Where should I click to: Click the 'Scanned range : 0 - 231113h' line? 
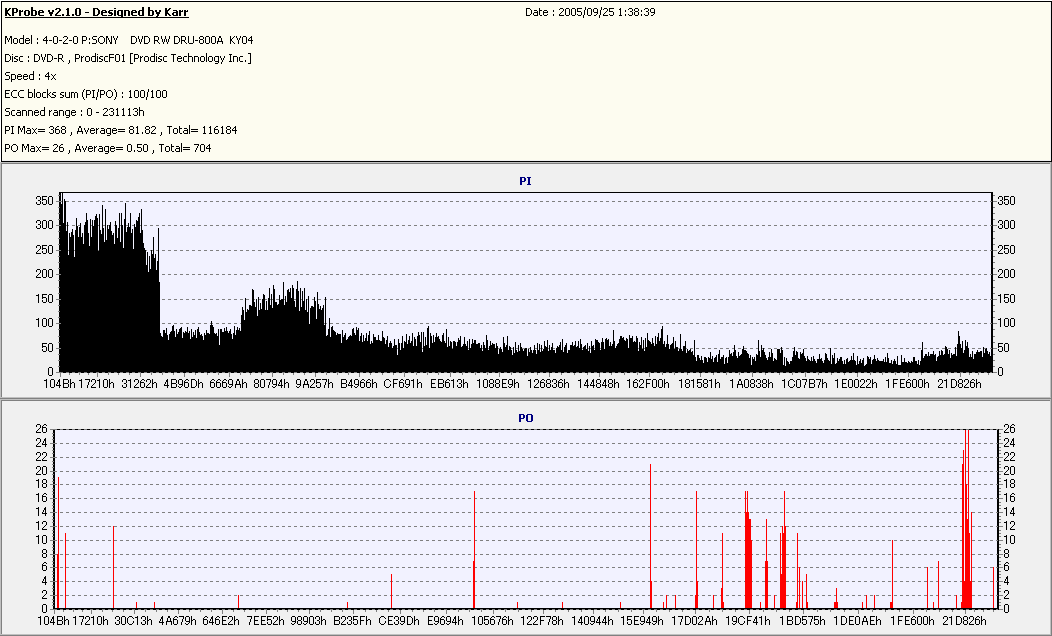(74, 112)
